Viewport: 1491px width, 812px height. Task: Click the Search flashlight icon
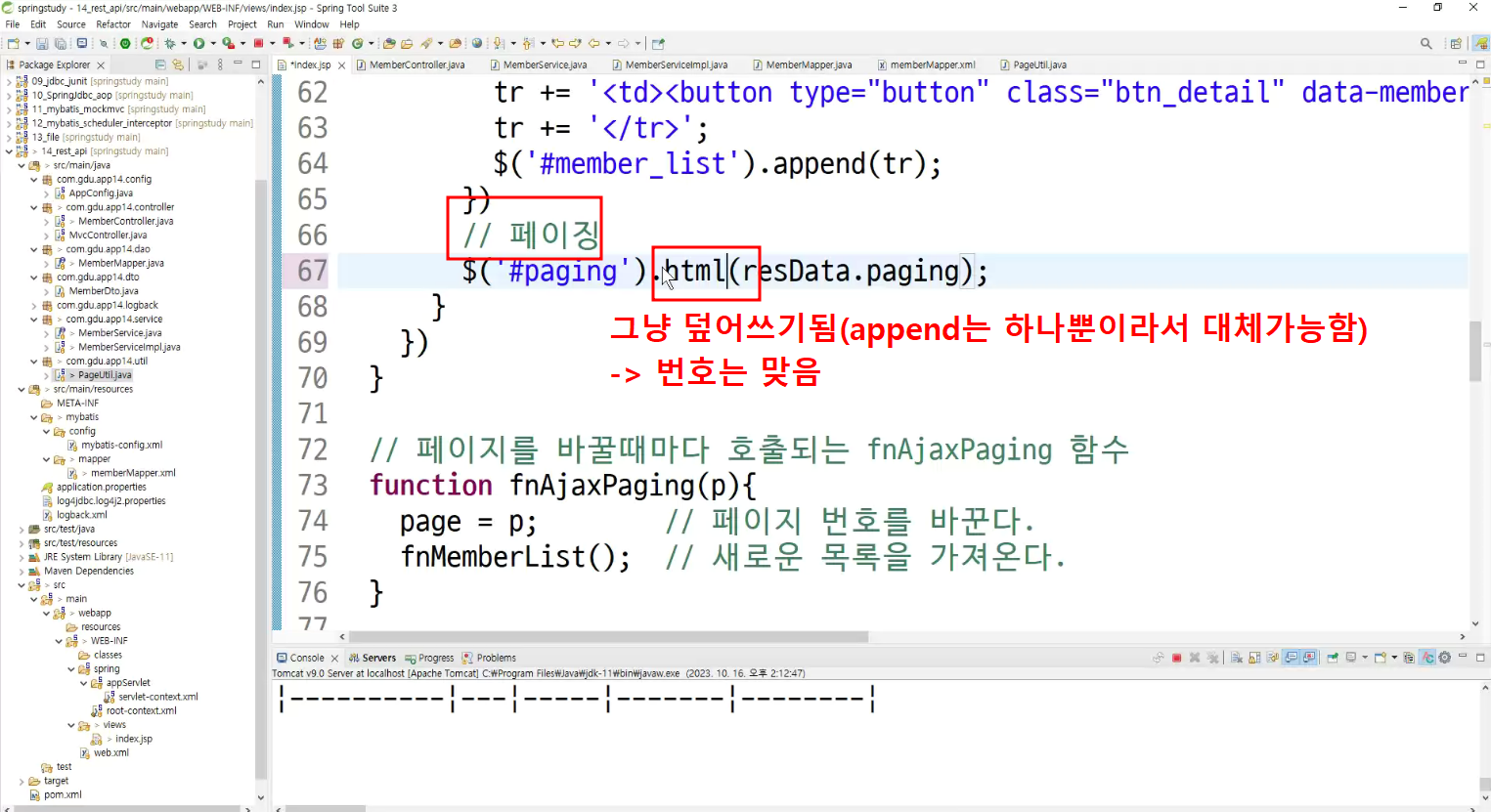coord(426,43)
